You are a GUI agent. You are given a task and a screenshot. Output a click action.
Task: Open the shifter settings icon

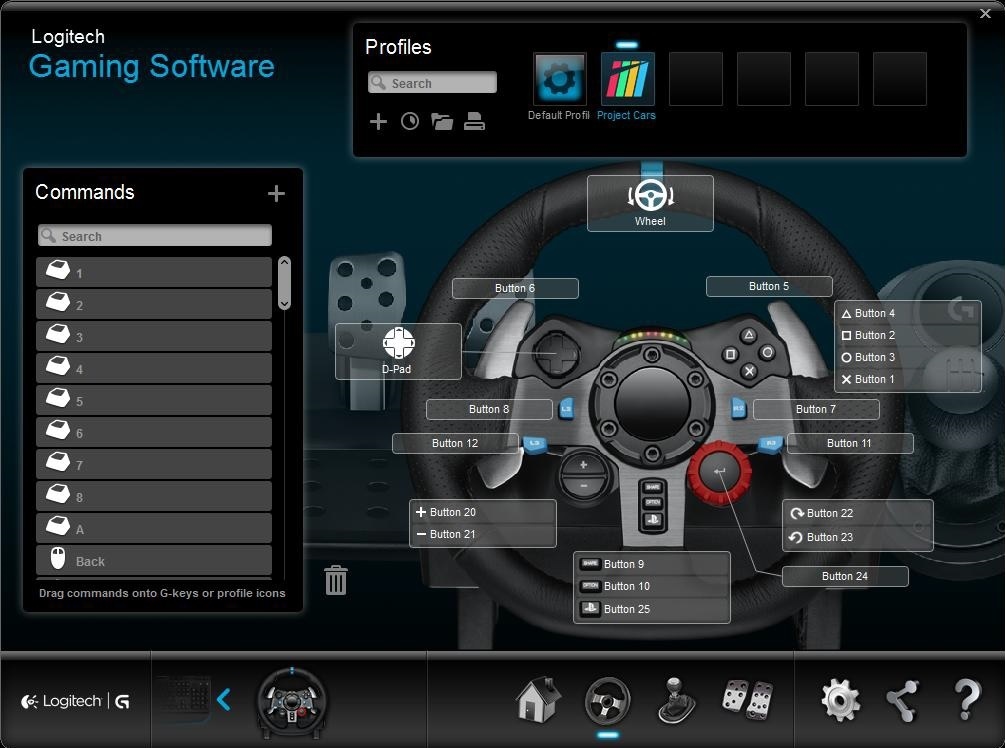tap(676, 700)
